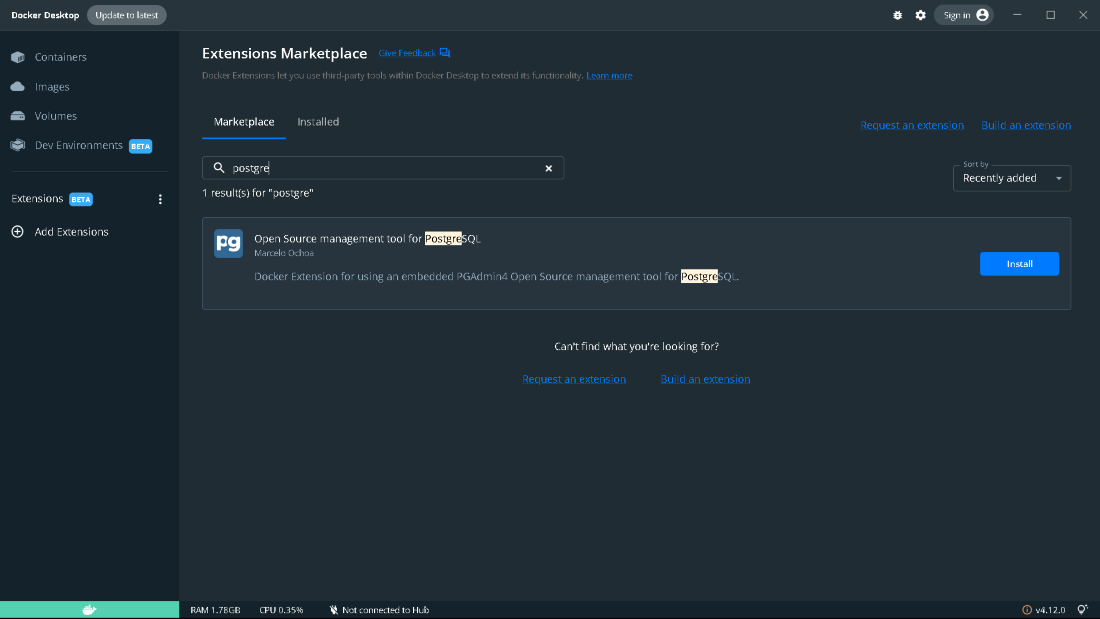Open the troubleshoot bug icon

897,15
